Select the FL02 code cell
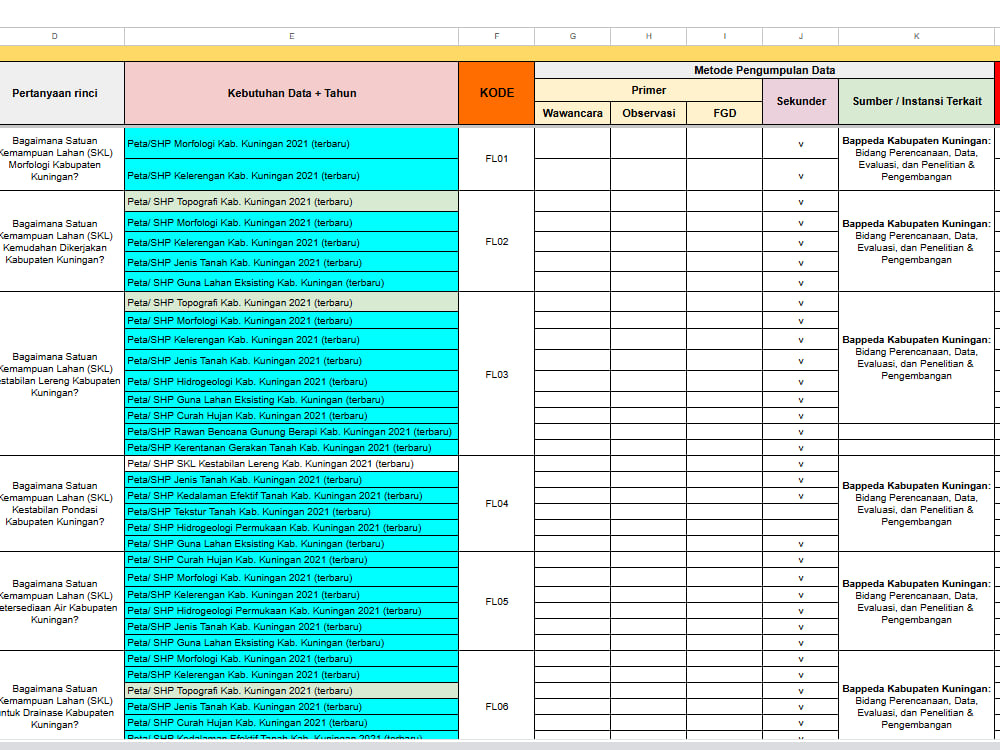Image resolution: width=1000 pixels, height=750 pixels. tap(496, 242)
